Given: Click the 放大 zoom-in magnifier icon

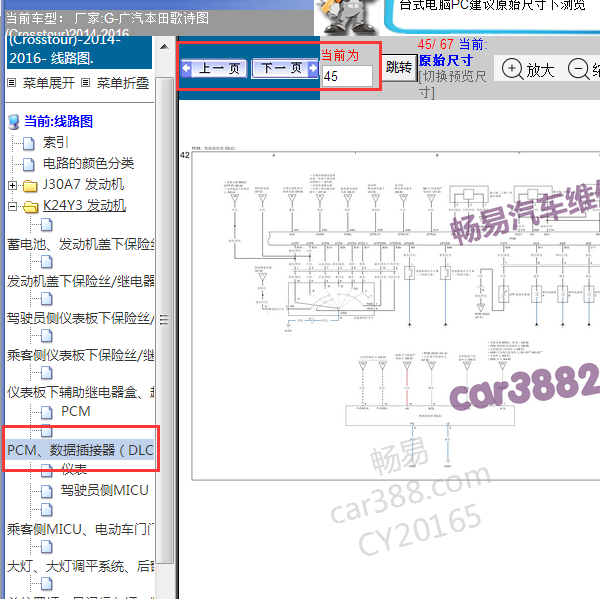Looking at the screenshot, I should coord(512,69).
